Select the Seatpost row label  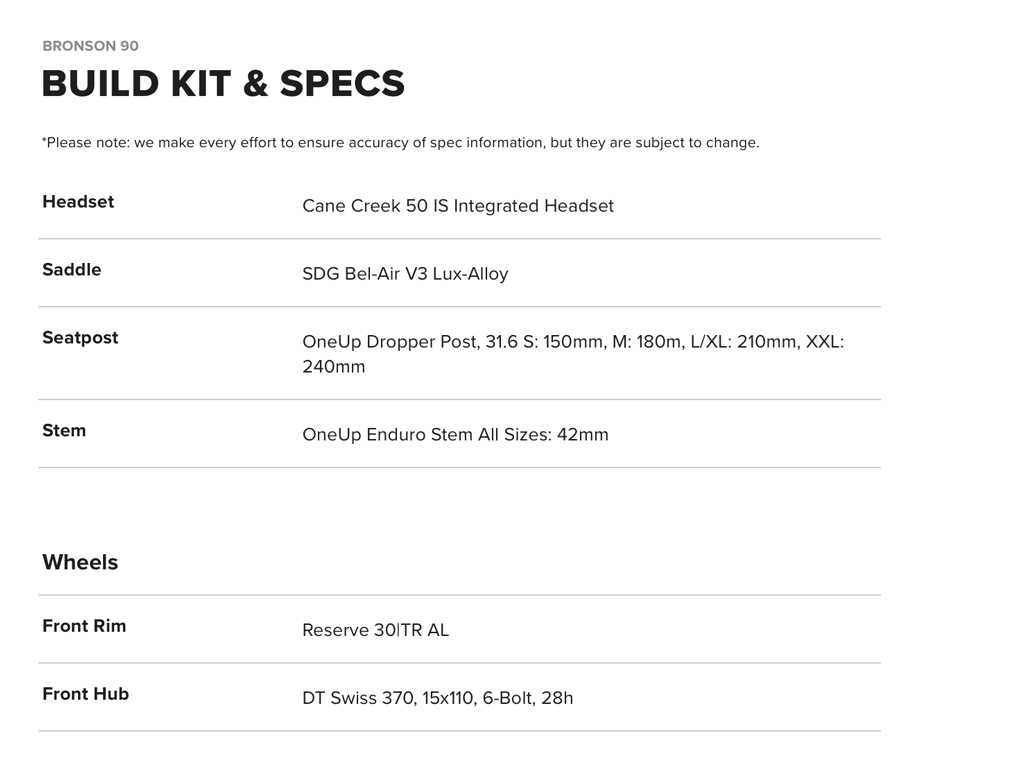80,338
